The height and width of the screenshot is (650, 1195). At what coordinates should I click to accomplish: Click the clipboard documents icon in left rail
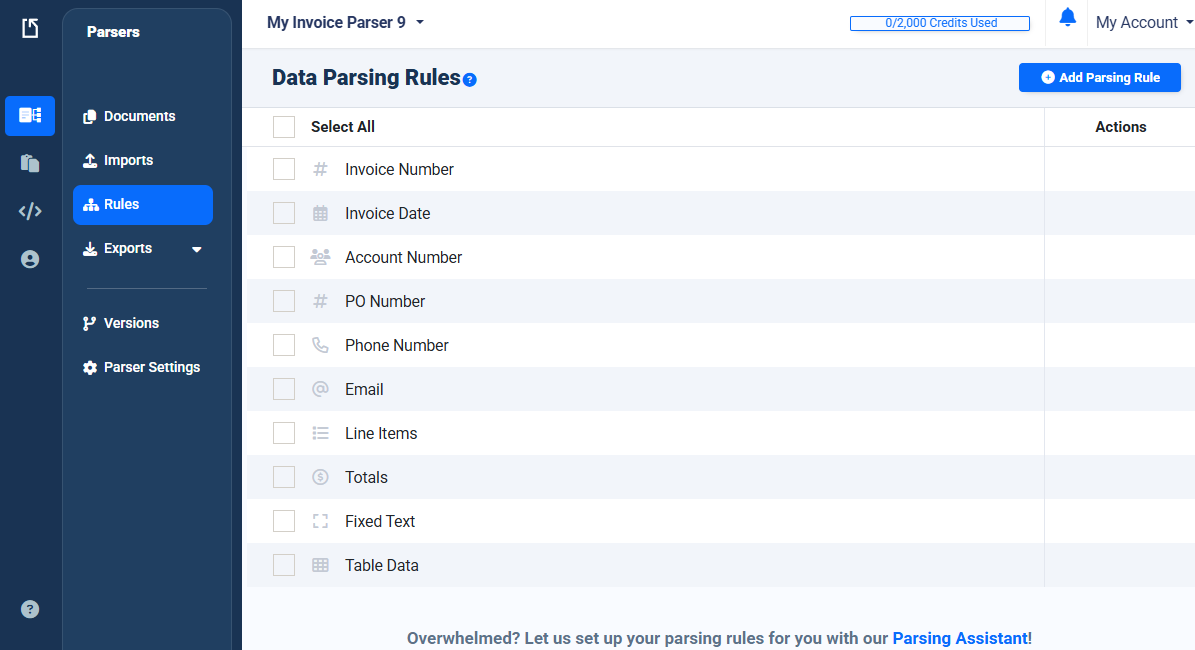30,163
